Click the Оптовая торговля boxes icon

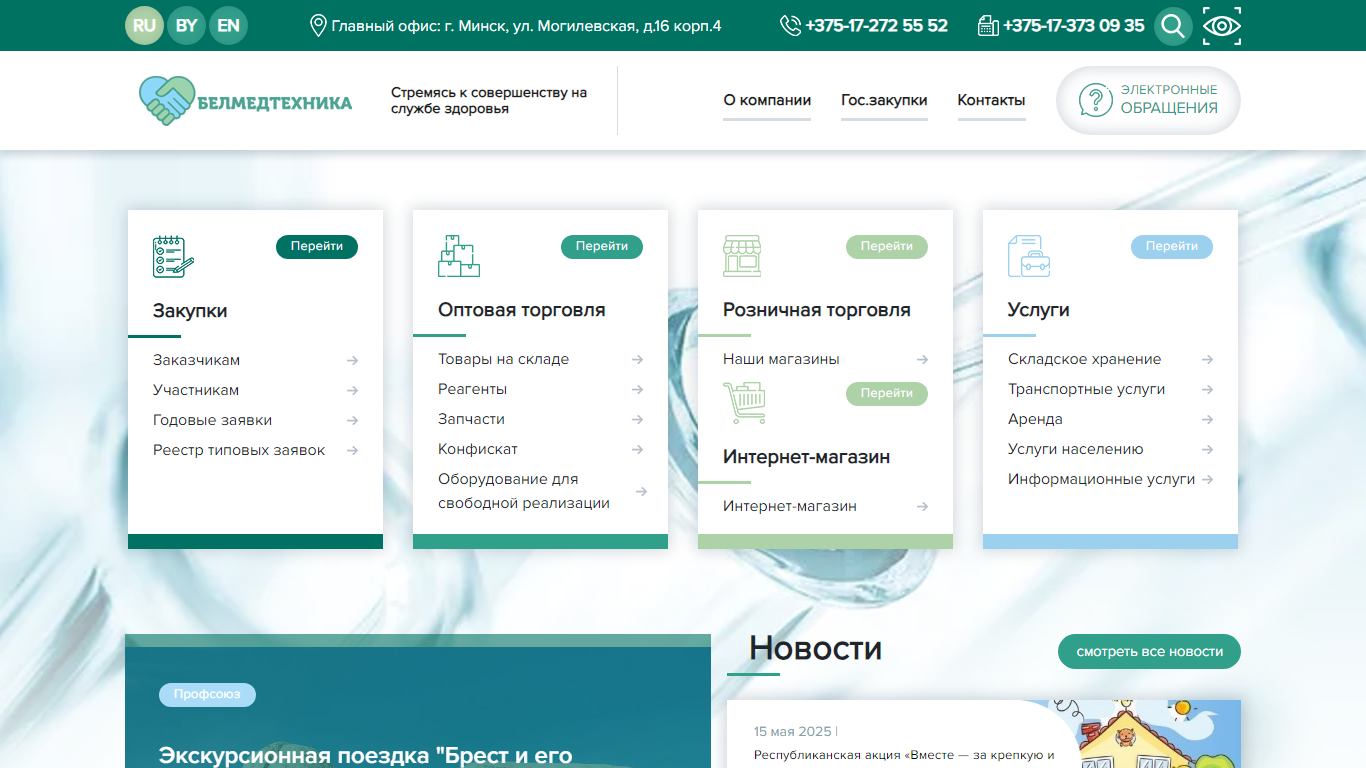(459, 256)
